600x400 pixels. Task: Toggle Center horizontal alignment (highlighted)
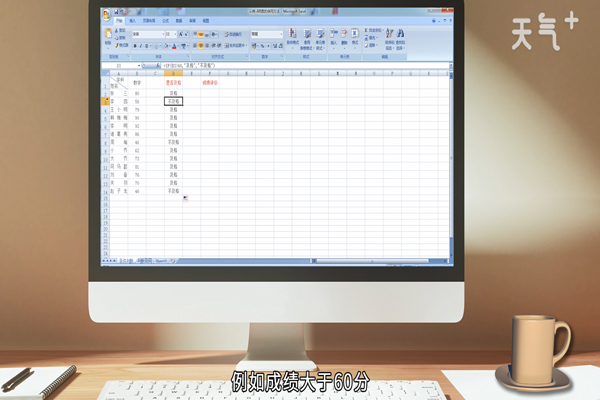point(201,46)
